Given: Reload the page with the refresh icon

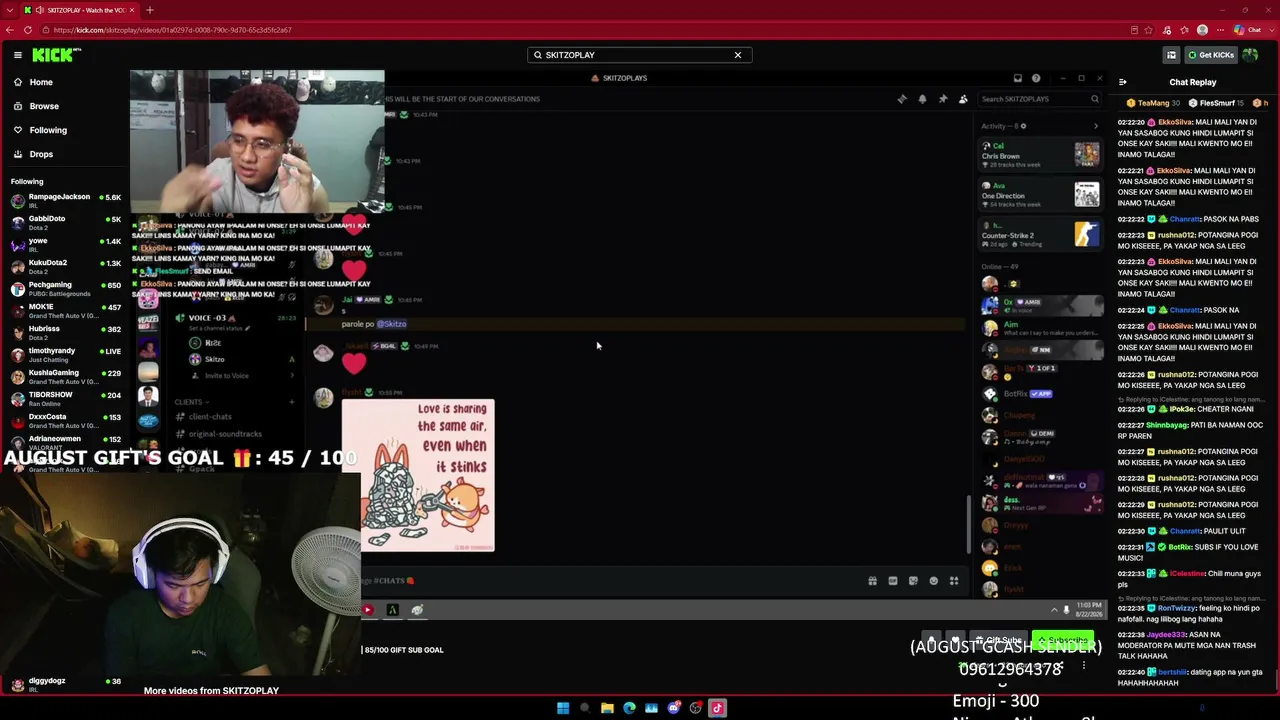Looking at the screenshot, I should [x=28, y=30].
